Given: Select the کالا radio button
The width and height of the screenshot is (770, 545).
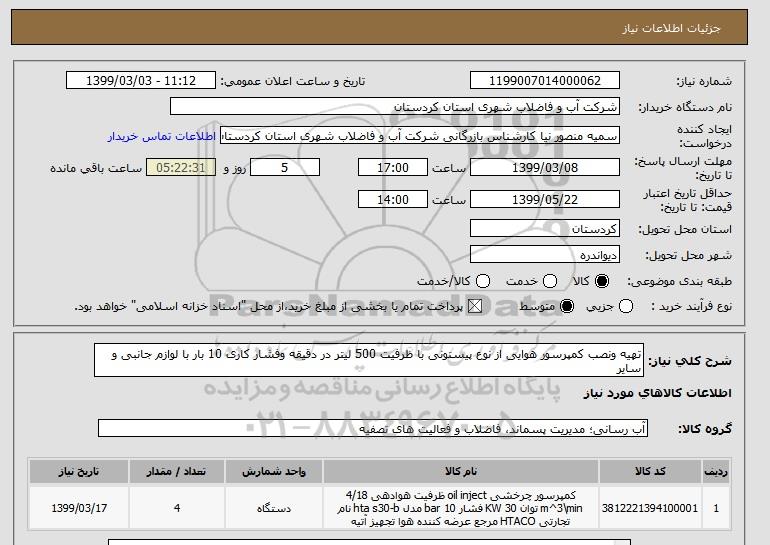Looking at the screenshot, I should point(602,281).
